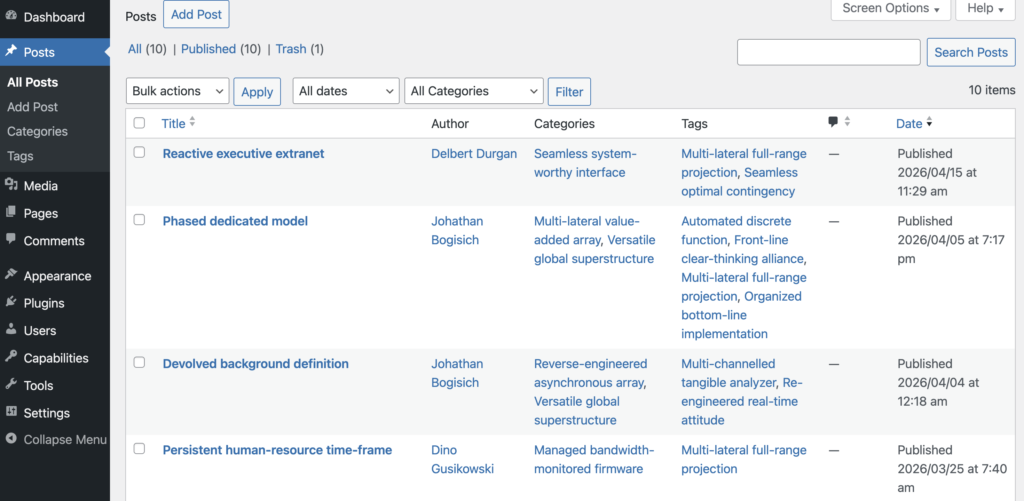Click the Users person icon

click(10, 330)
